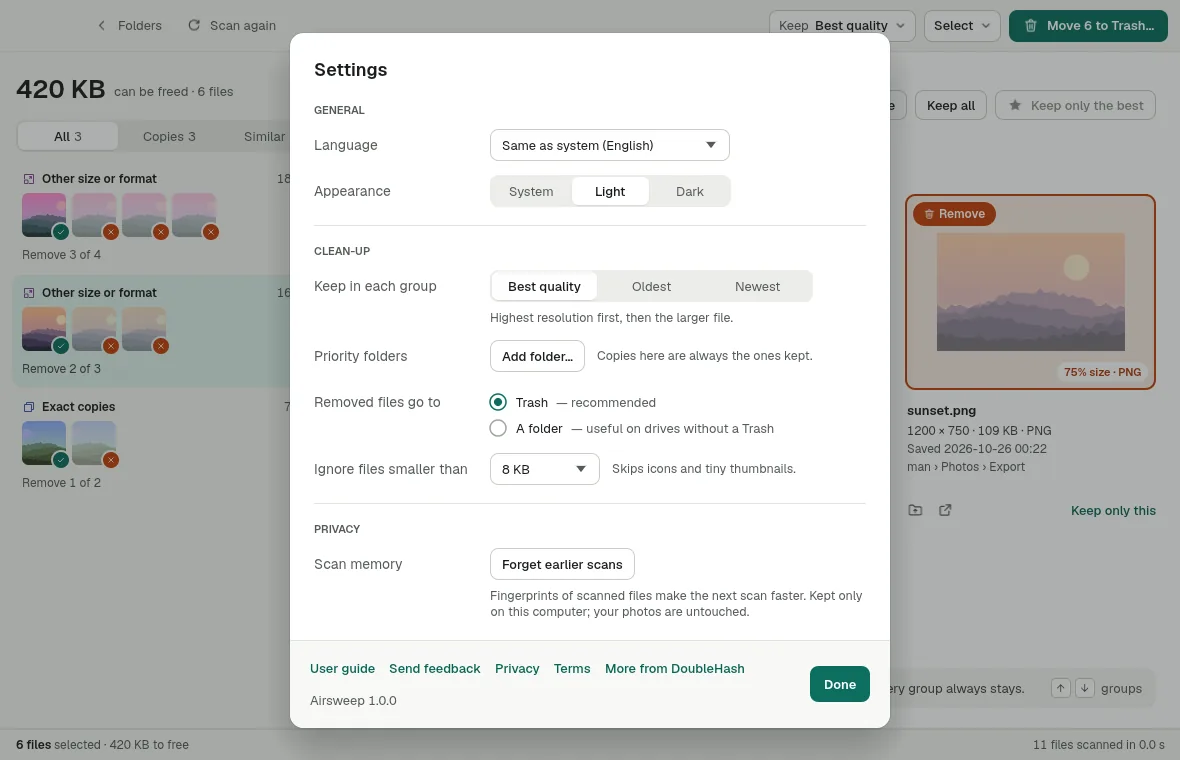Click the previous group up-arrow icon
The height and width of the screenshot is (760, 1180).
point(1060,688)
